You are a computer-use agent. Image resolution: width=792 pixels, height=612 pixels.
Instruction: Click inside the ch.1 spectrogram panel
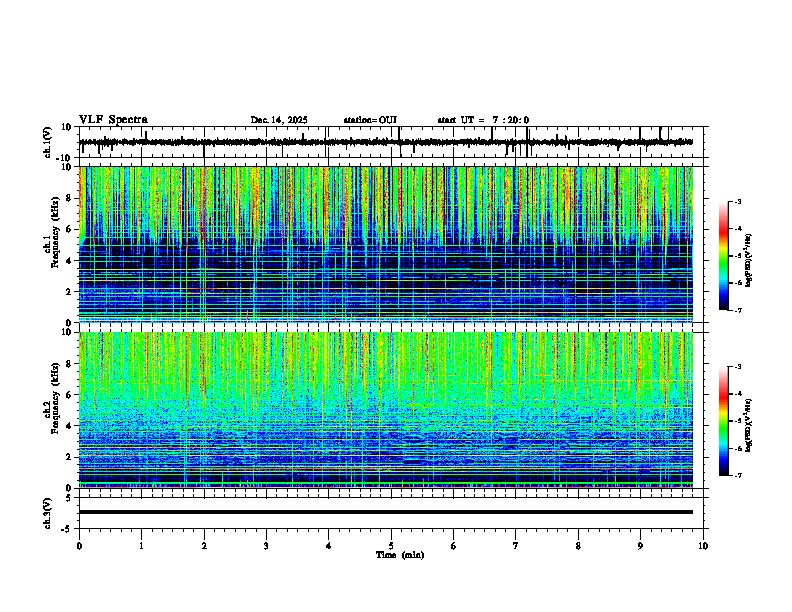point(386,244)
